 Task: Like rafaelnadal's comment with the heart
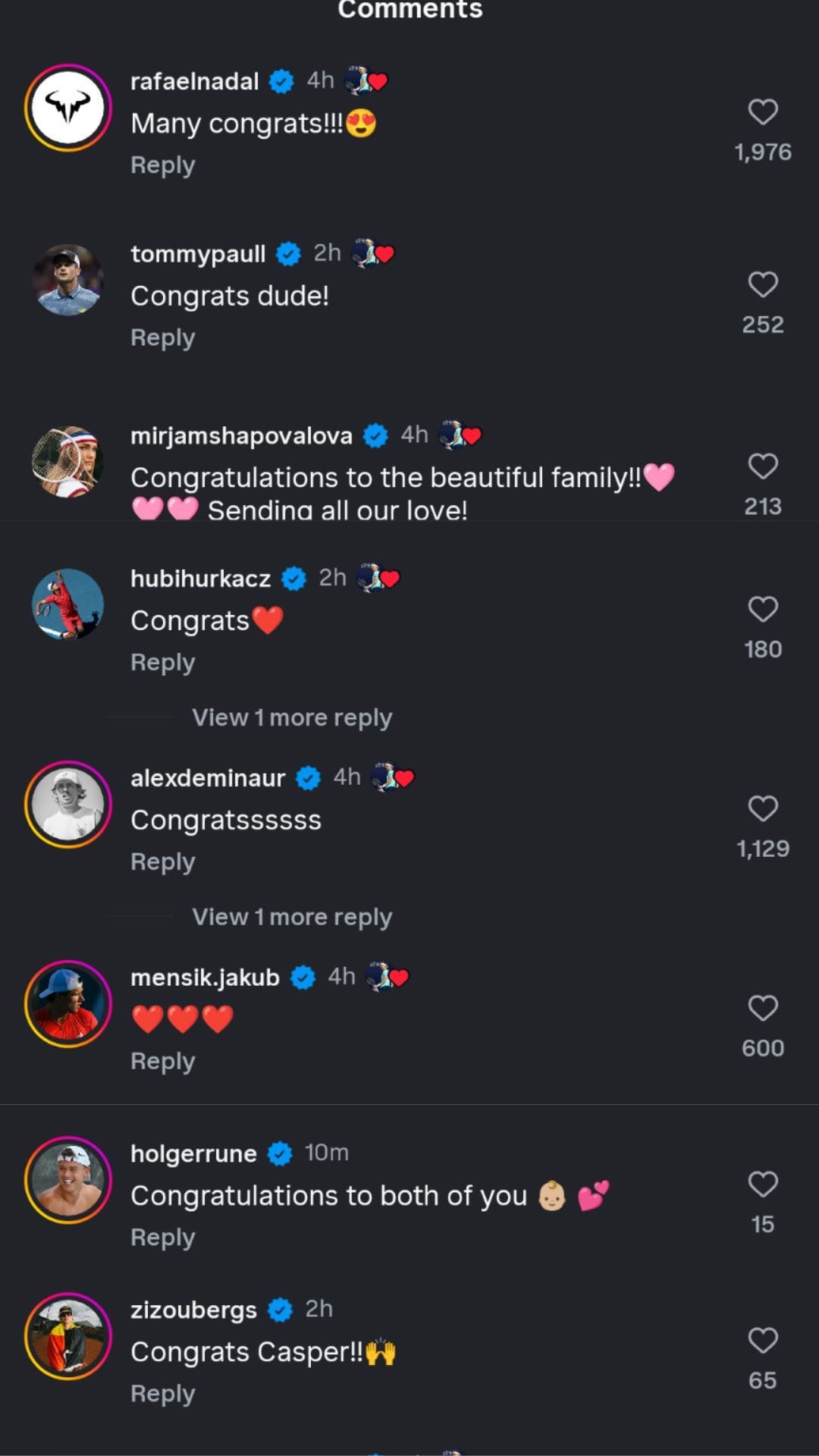pyautogui.click(x=762, y=112)
